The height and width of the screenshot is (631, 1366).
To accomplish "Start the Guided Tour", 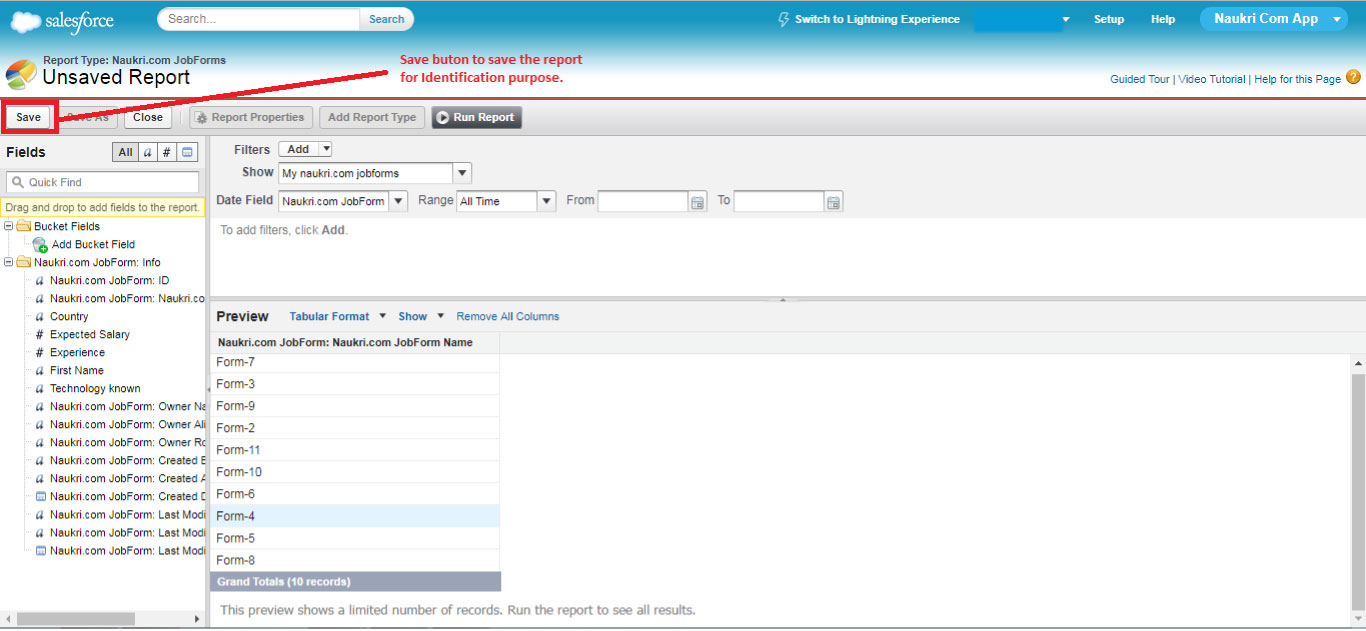I will point(1138,78).
